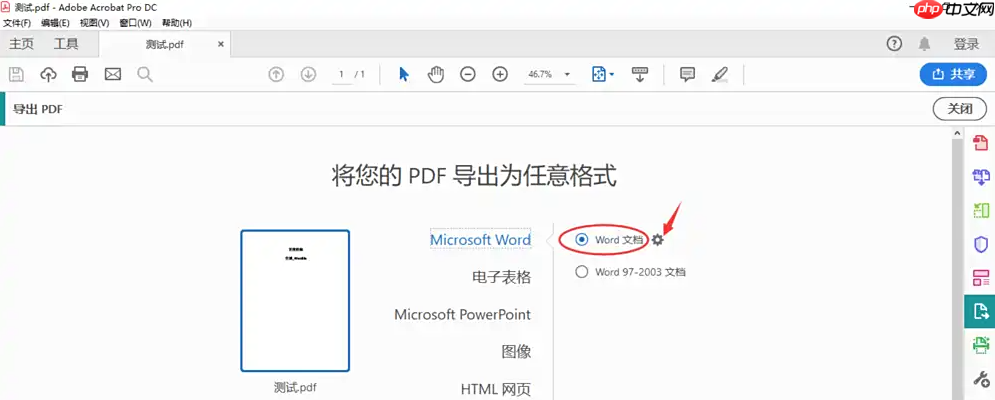The width and height of the screenshot is (995, 400).
Task: Add a sticky note comment
Action: [687, 74]
